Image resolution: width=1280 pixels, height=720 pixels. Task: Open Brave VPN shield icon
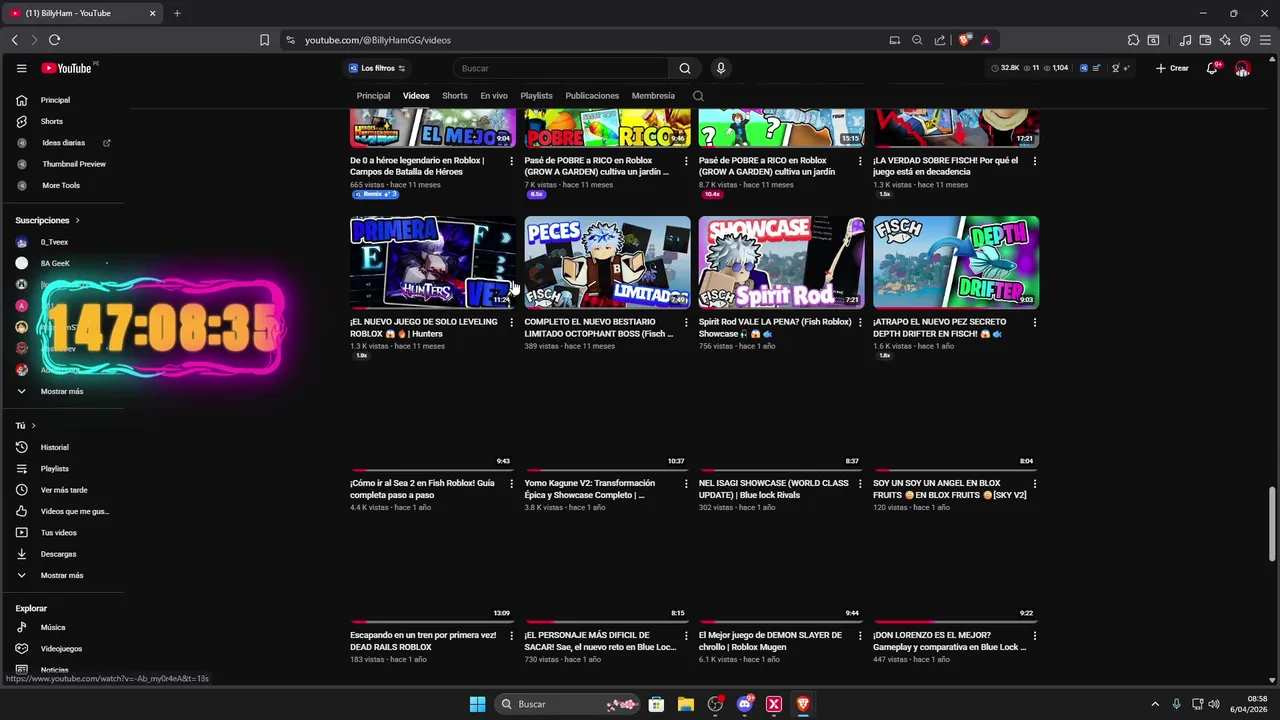click(1245, 40)
